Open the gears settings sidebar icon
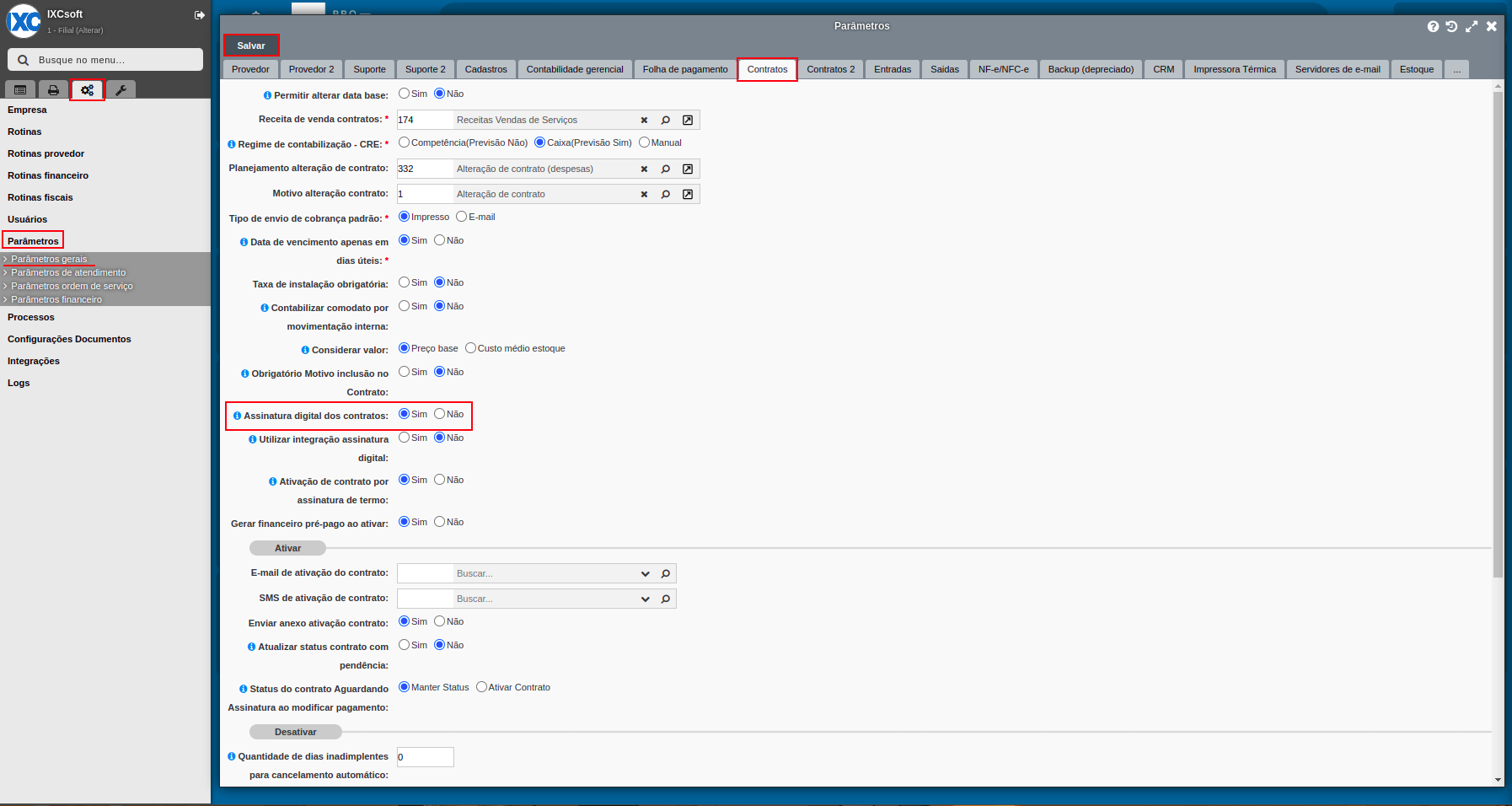The height and width of the screenshot is (806, 1512). 87,89
